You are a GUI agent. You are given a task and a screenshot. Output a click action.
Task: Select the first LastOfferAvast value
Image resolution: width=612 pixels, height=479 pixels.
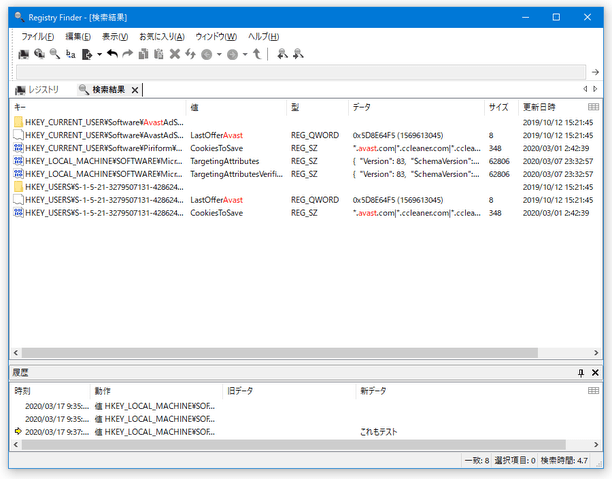(217, 135)
